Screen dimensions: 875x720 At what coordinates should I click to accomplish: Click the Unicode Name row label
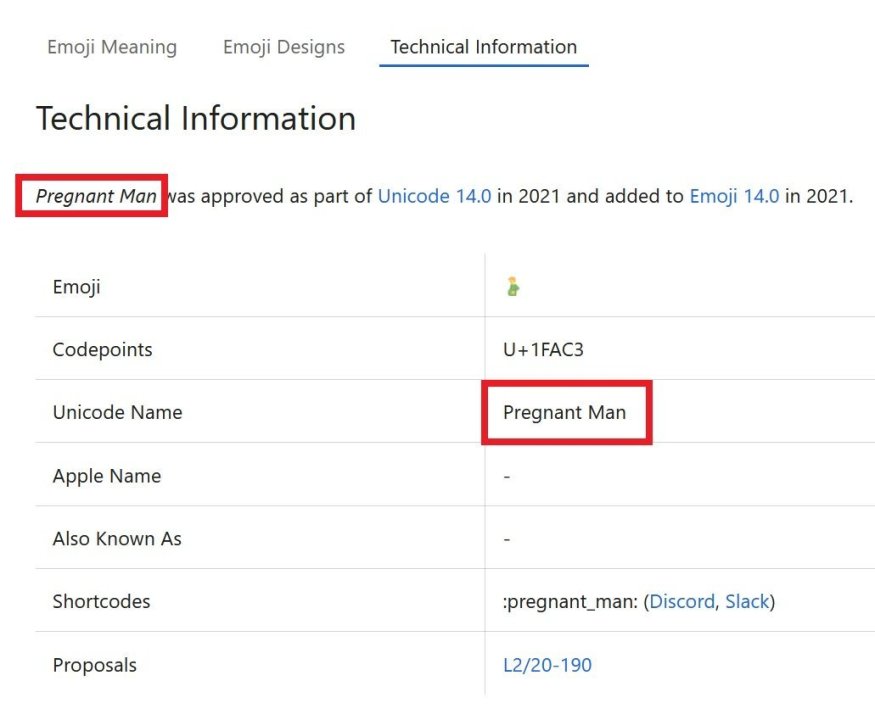click(117, 412)
